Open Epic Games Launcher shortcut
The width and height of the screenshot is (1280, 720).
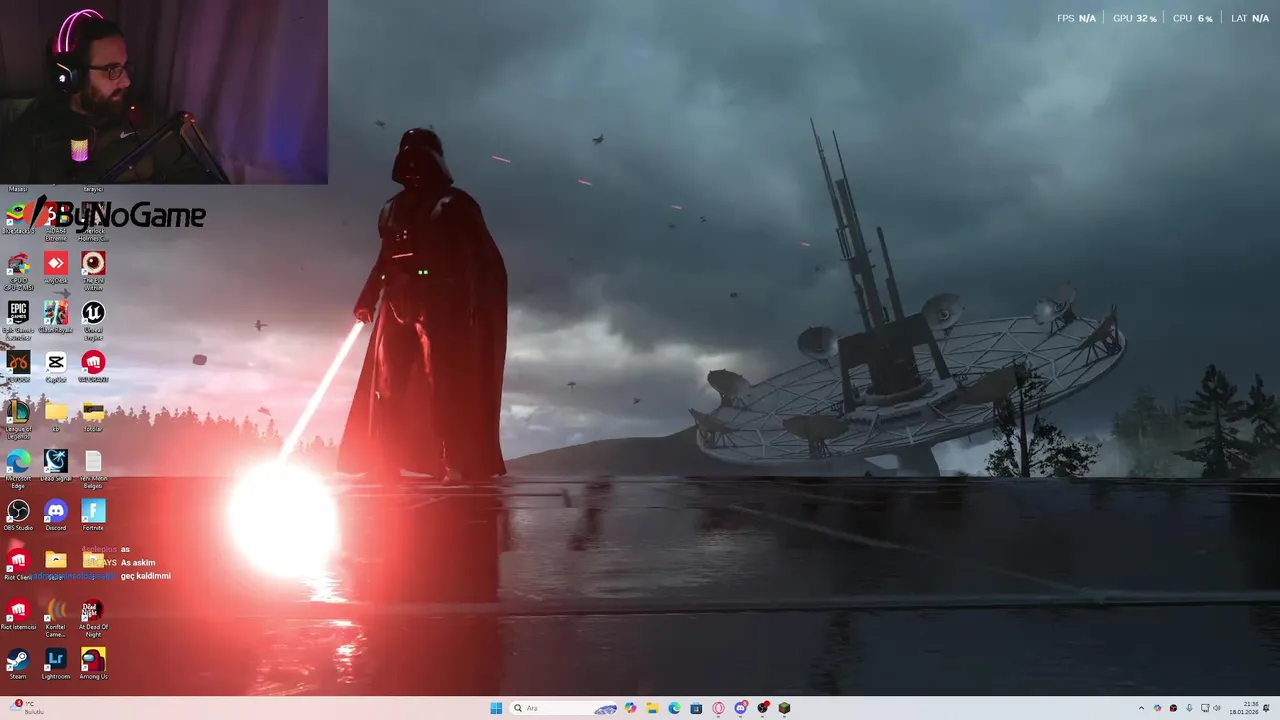pyautogui.click(x=18, y=320)
